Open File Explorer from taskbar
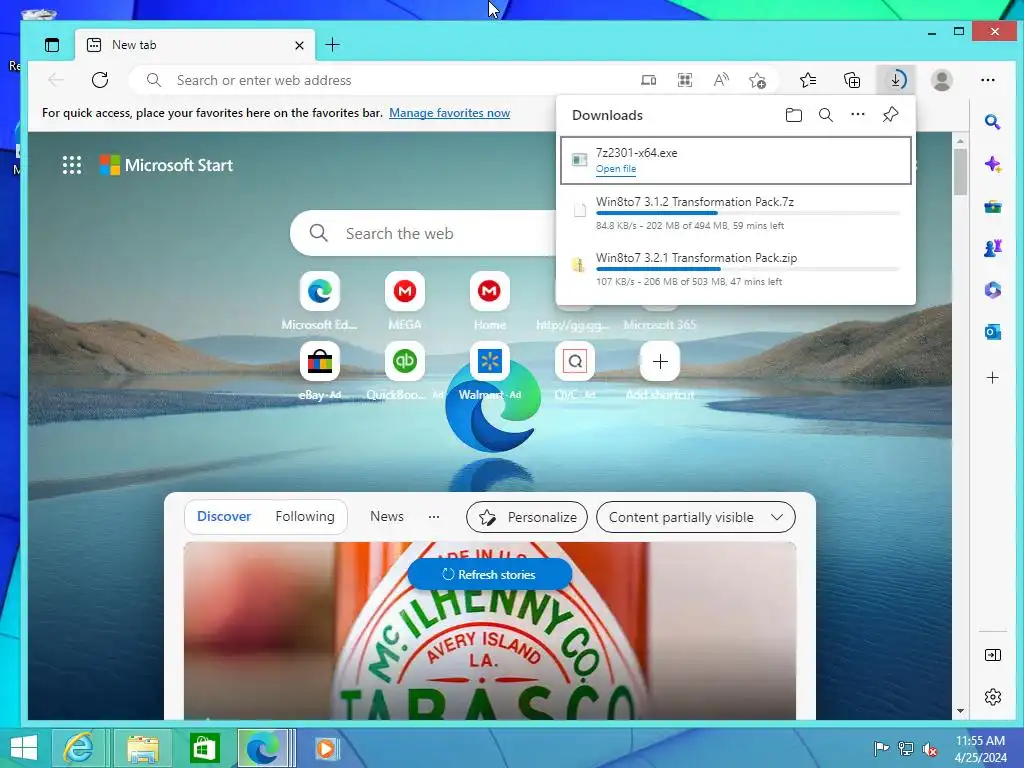Viewport: 1024px width, 768px height. click(142, 748)
